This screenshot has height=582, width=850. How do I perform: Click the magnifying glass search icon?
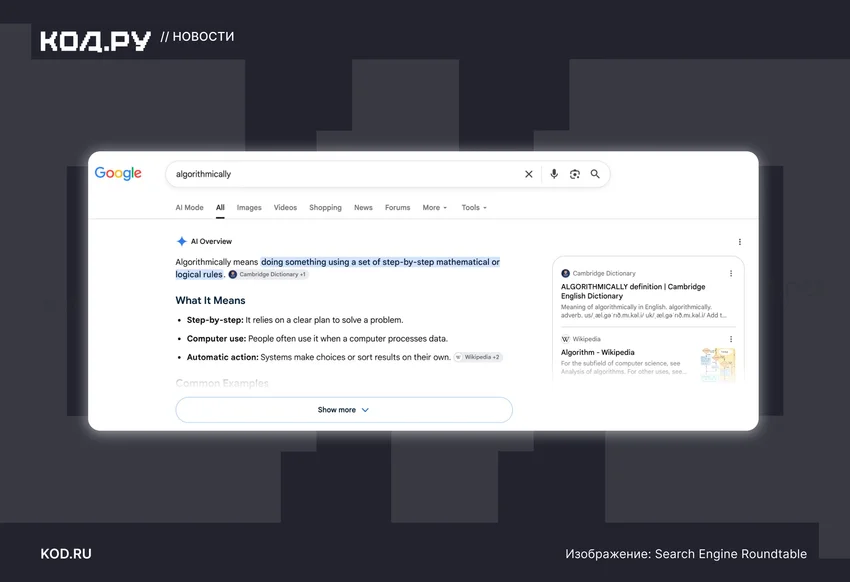595,174
